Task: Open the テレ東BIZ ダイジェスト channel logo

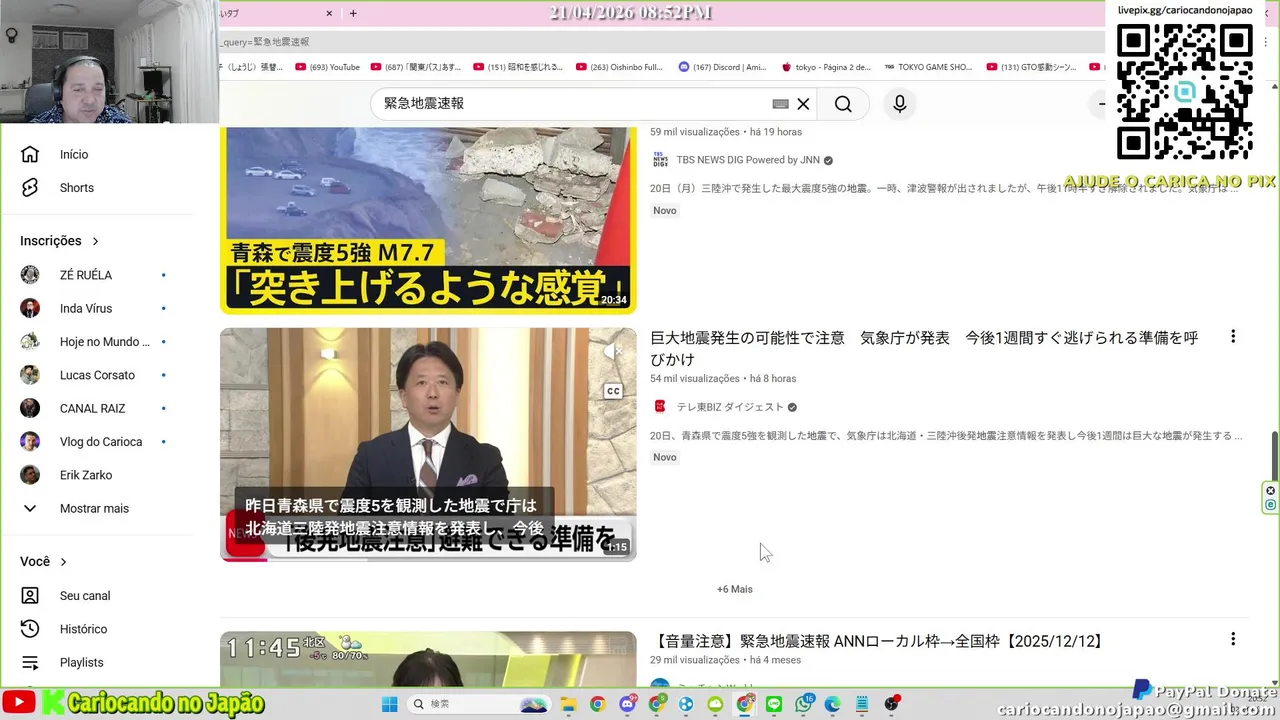Action: coord(660,407)
